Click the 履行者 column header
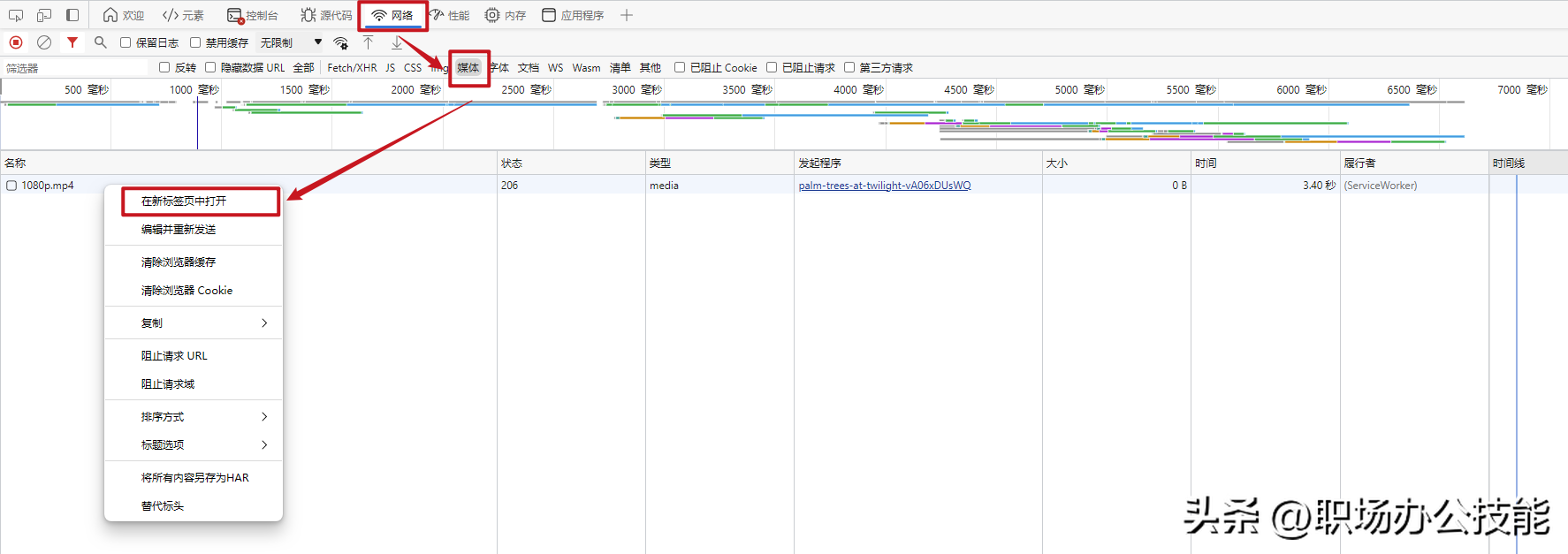This screenshot has width=1568, height=554. click(1414, 163)
